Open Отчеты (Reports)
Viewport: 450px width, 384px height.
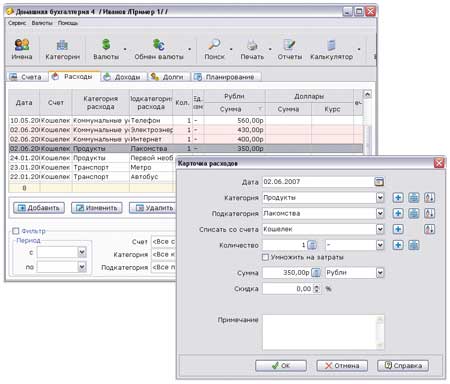289,49
